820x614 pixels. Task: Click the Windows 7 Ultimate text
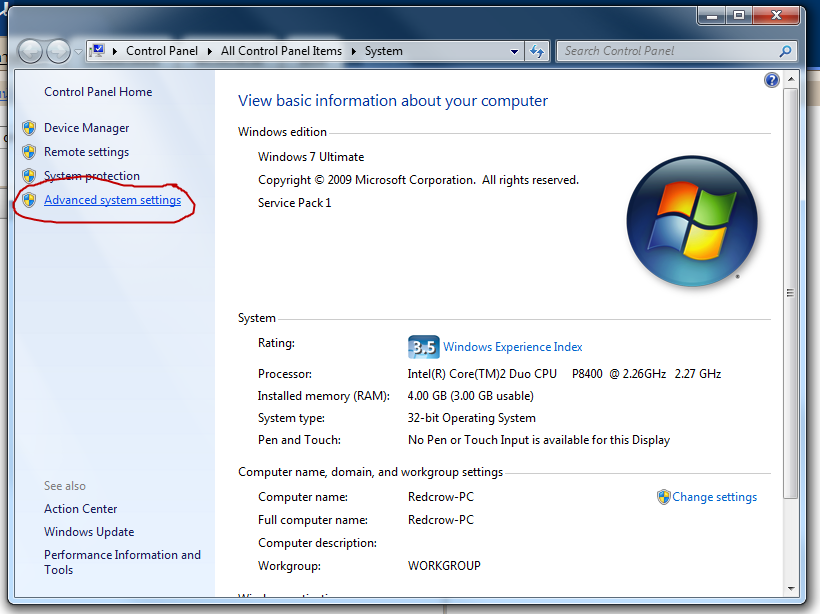[x=311, y=157]
